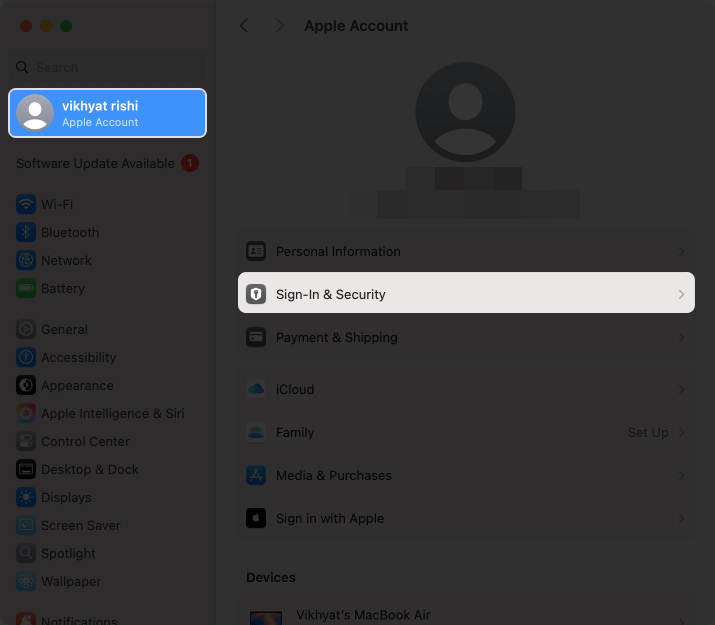This screenshot has width=715, height=625.
Task: Go forward with the right arrow
Action: point(279,26)
